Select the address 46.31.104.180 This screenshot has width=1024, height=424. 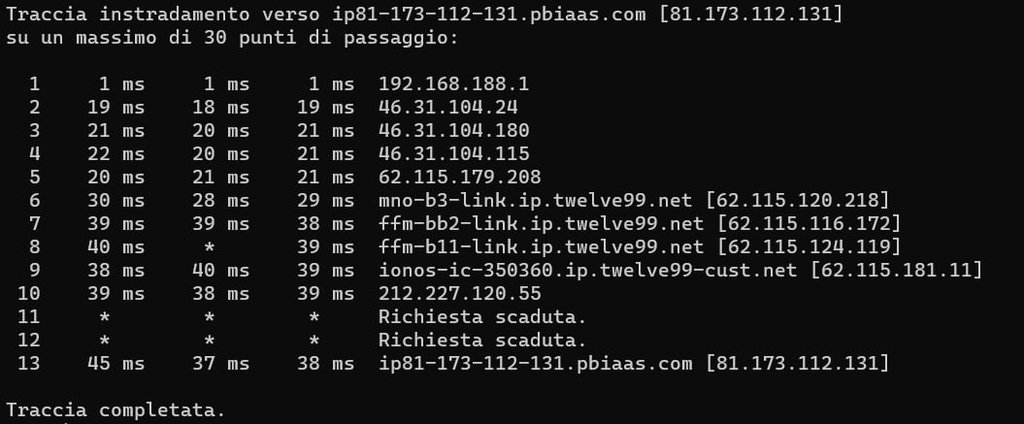pyautogui.click(x=454, y=130)
